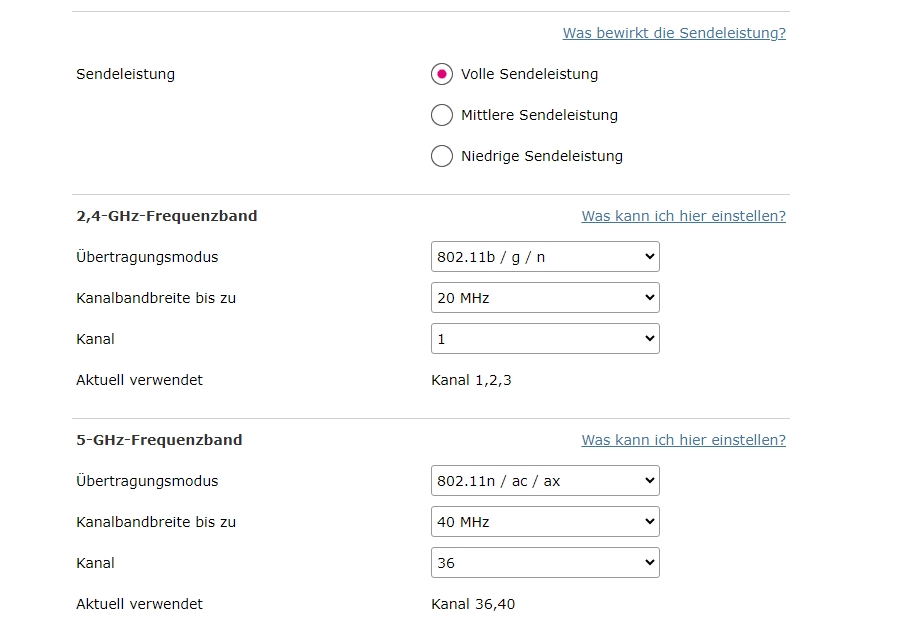The width and height of the screenshot is (908, 631).
Task: Click the 'Kanal 36,40' currently used text
Action: pyautogui.click(x=473, y=604)
